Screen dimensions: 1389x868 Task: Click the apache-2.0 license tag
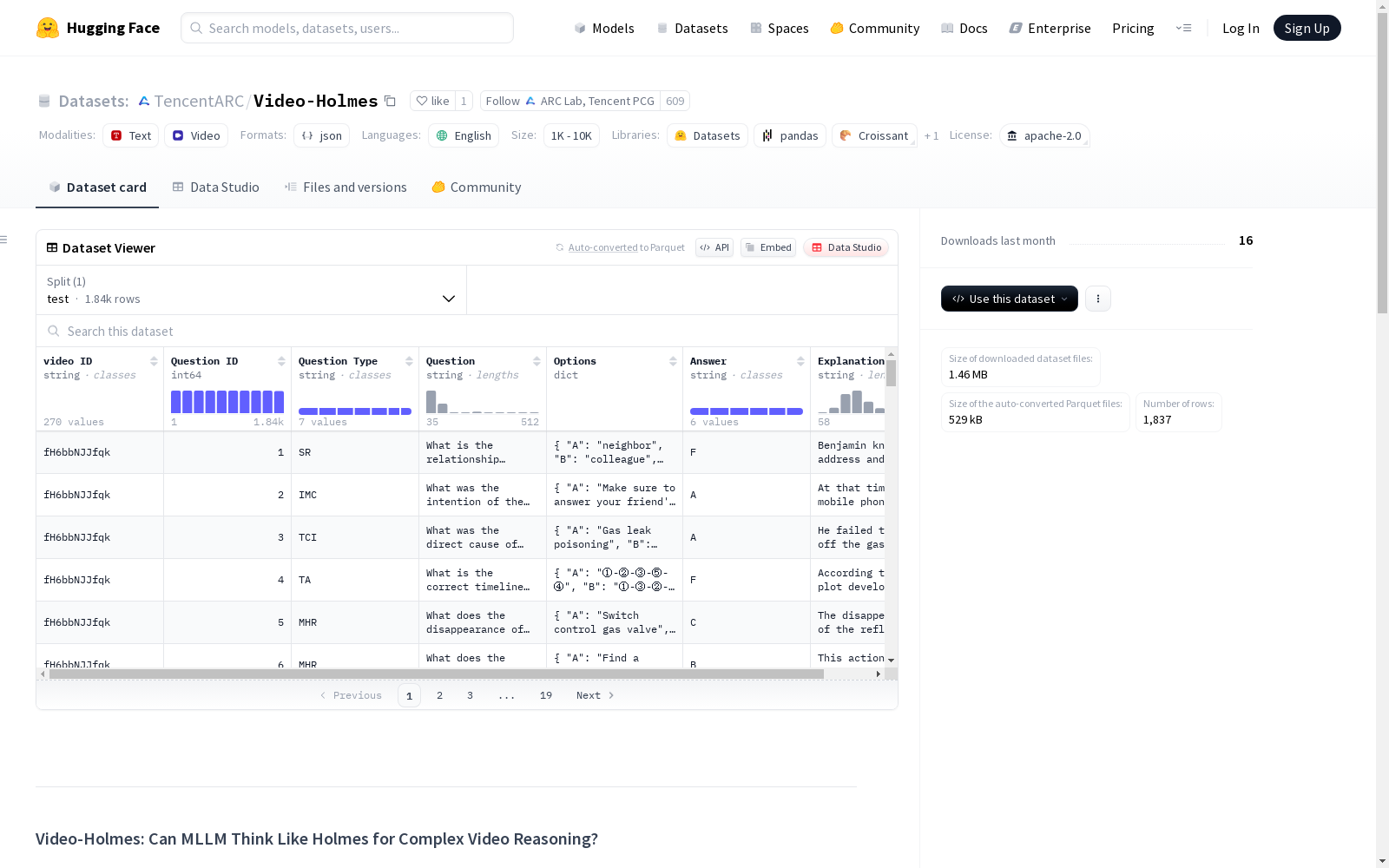pyautogui.click(x=1044, y=135)
